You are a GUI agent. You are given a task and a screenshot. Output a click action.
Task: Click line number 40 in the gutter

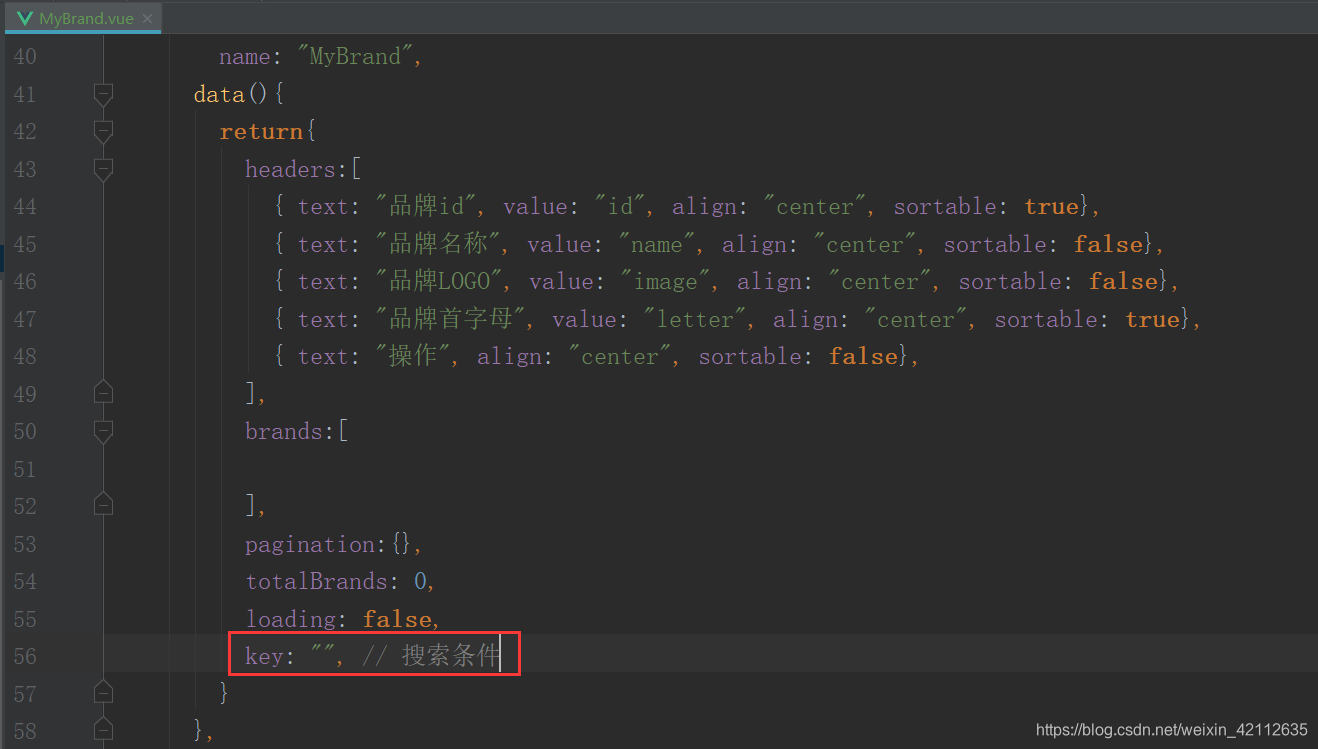(x=25, y=57)
